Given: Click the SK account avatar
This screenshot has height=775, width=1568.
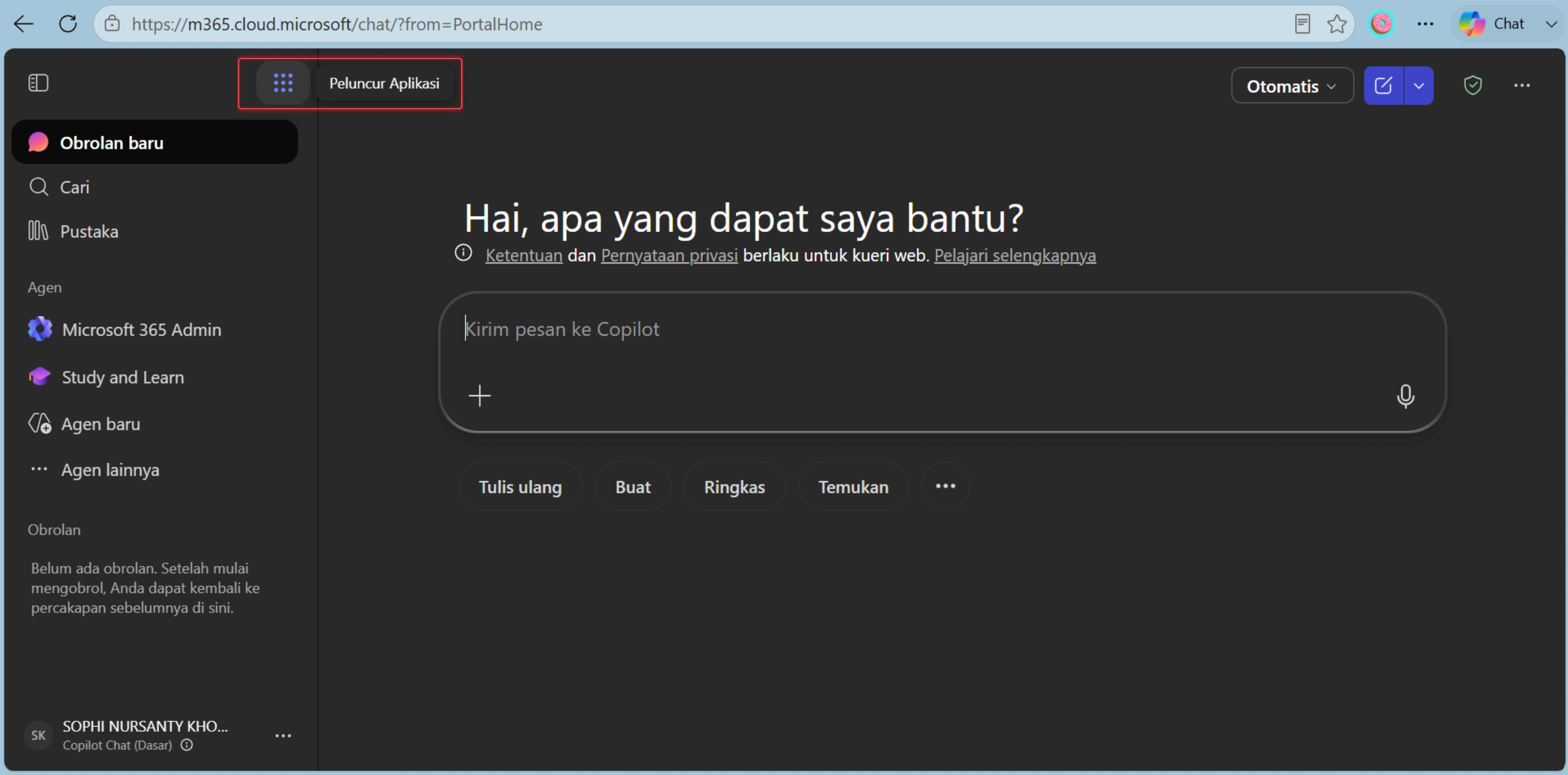Looking at the screenshot, I should tap(38, 735).
